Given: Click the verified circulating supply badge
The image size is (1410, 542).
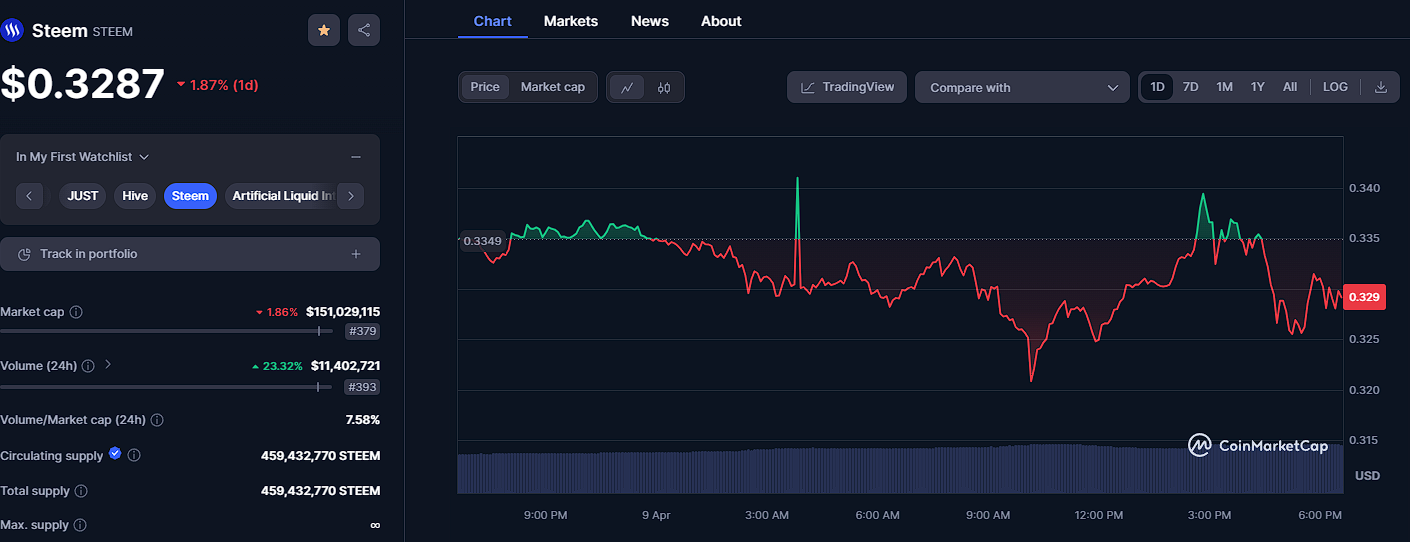Looking at the screenshot, I should coord(115,453).
